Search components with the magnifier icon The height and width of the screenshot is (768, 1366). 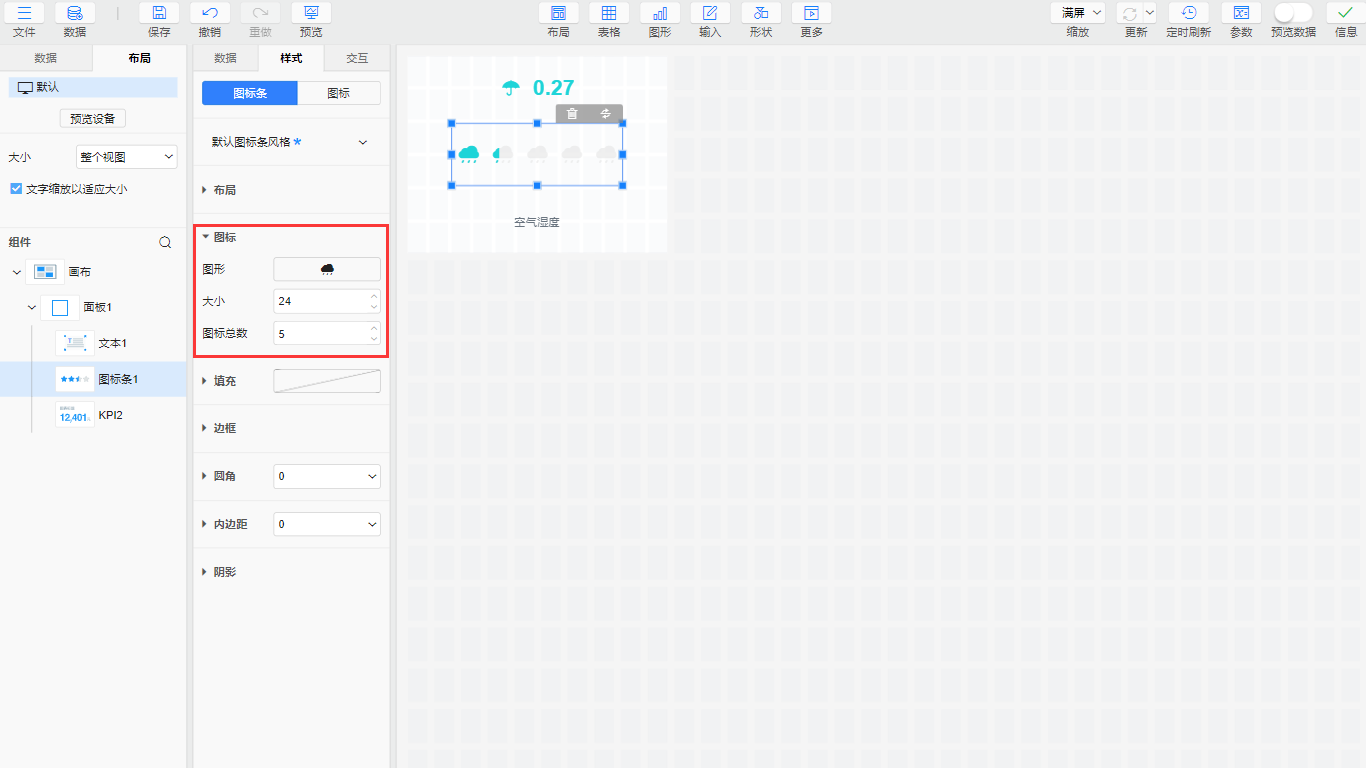[166, 242]
